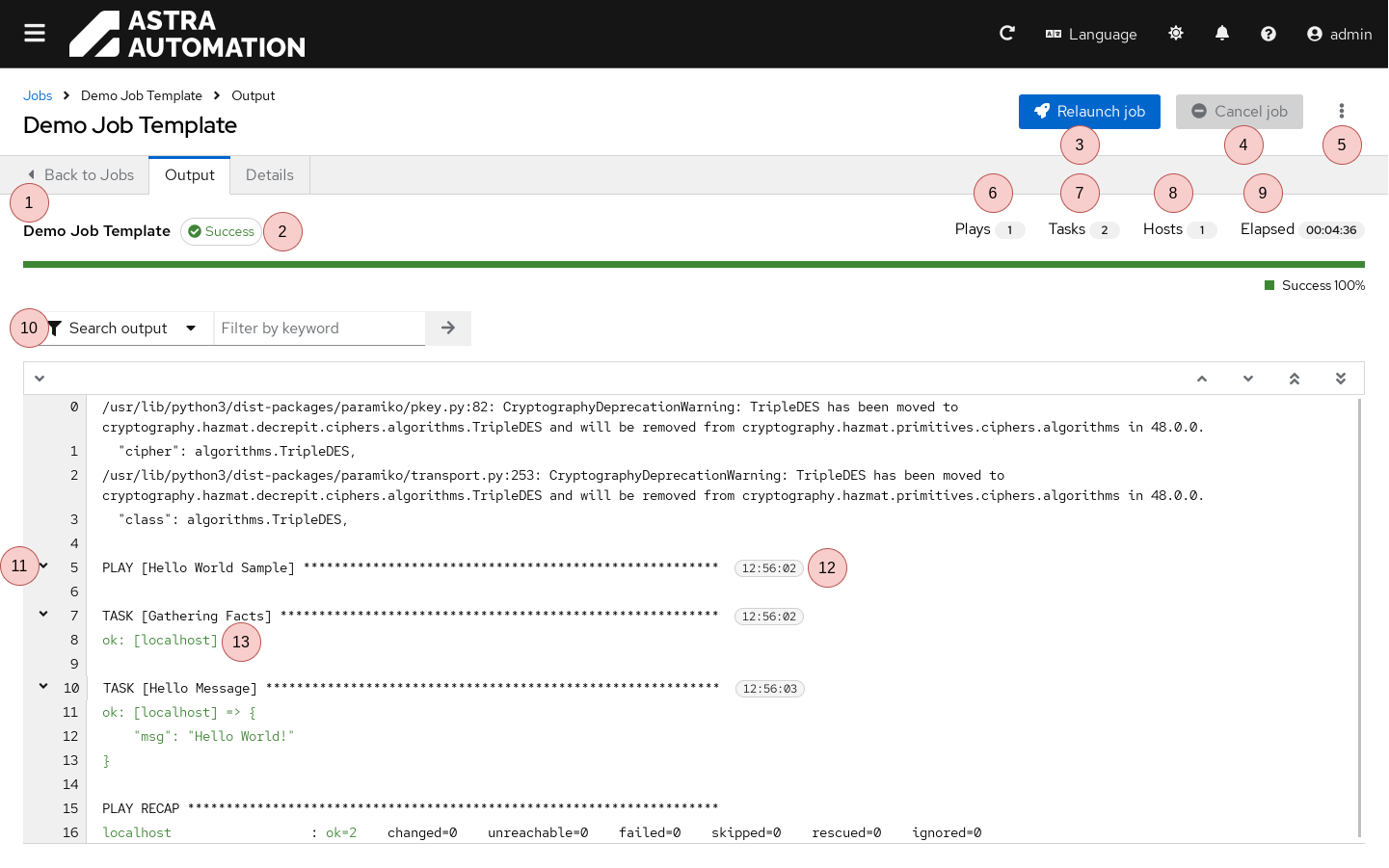Collapse the Gathering Facts task
1389x868 pixels.
point(43,615)
